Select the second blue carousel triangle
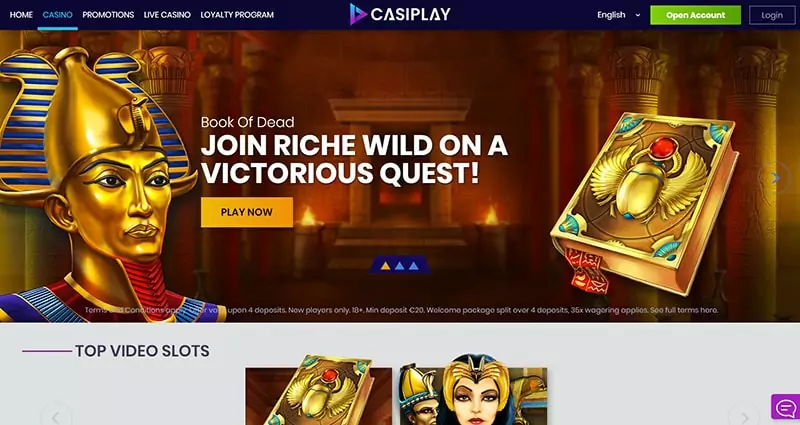800x425 pixels. (x=399, y=266)
